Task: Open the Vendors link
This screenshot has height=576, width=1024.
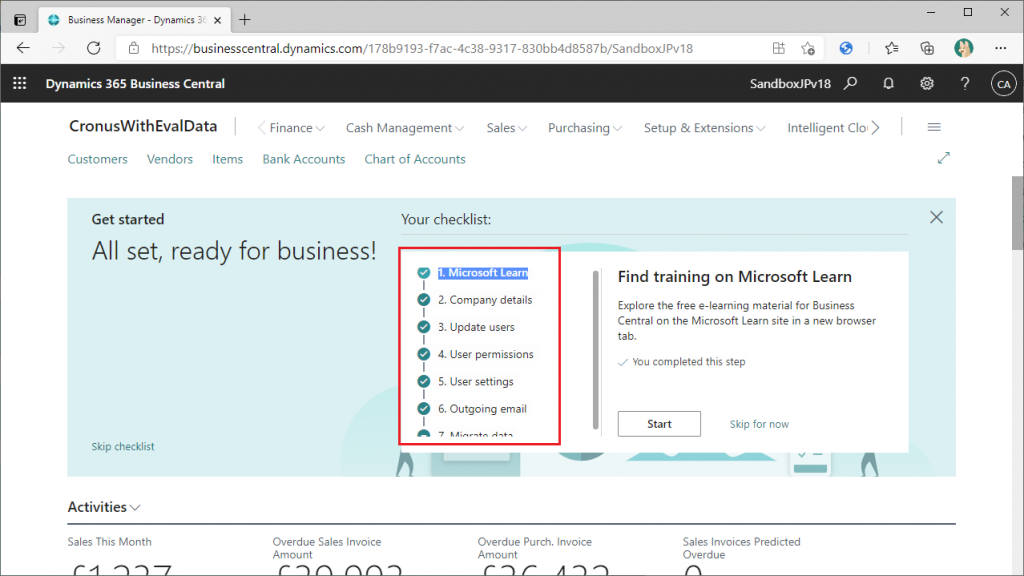Action: pyautogui.click(x=170, y=159)
